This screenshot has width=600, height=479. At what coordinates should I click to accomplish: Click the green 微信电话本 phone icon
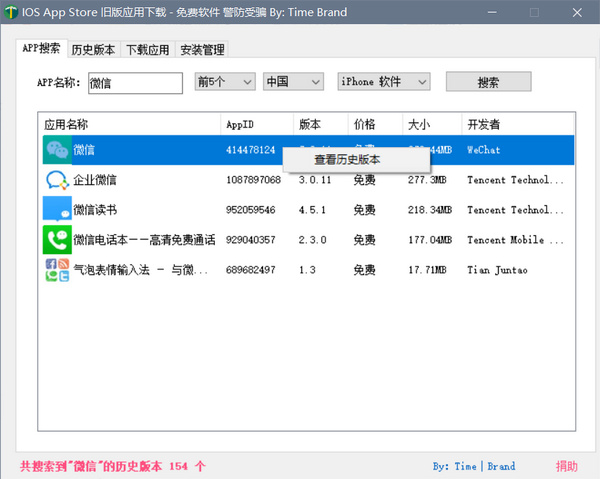click(56, 240)
